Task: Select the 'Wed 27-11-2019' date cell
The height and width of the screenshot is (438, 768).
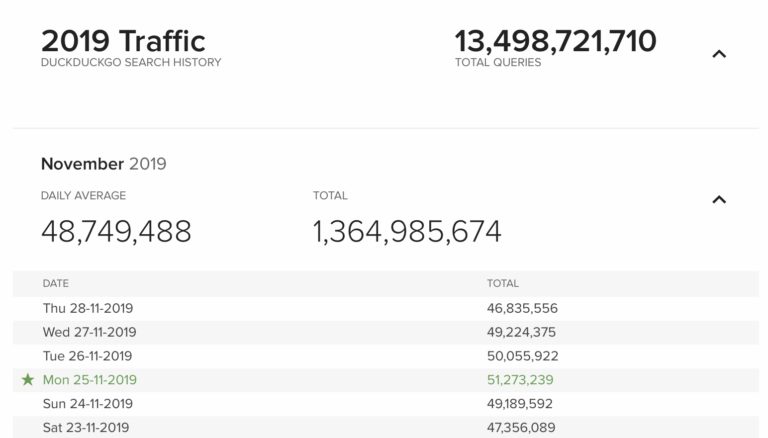Action: [89, 332]
